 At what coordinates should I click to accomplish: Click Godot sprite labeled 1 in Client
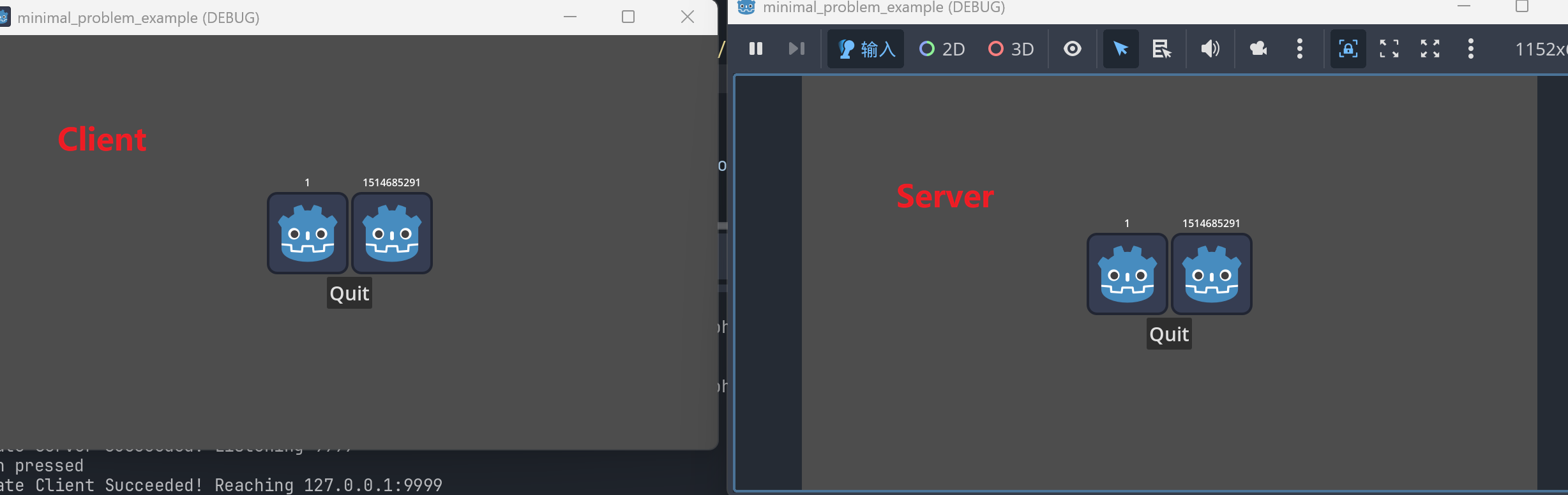308,233
